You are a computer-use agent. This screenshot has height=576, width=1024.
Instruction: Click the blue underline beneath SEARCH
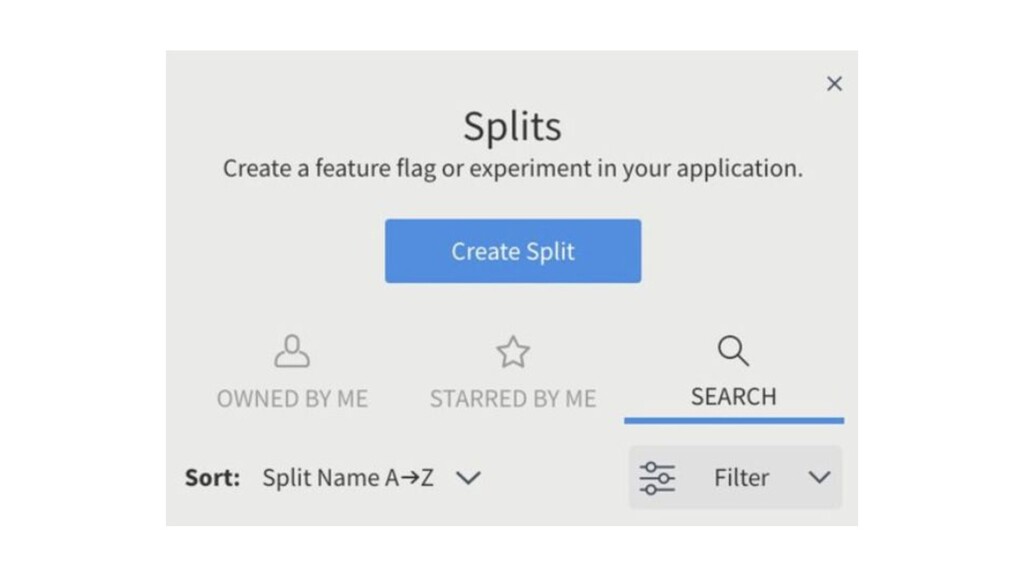(x=733, y=420)
